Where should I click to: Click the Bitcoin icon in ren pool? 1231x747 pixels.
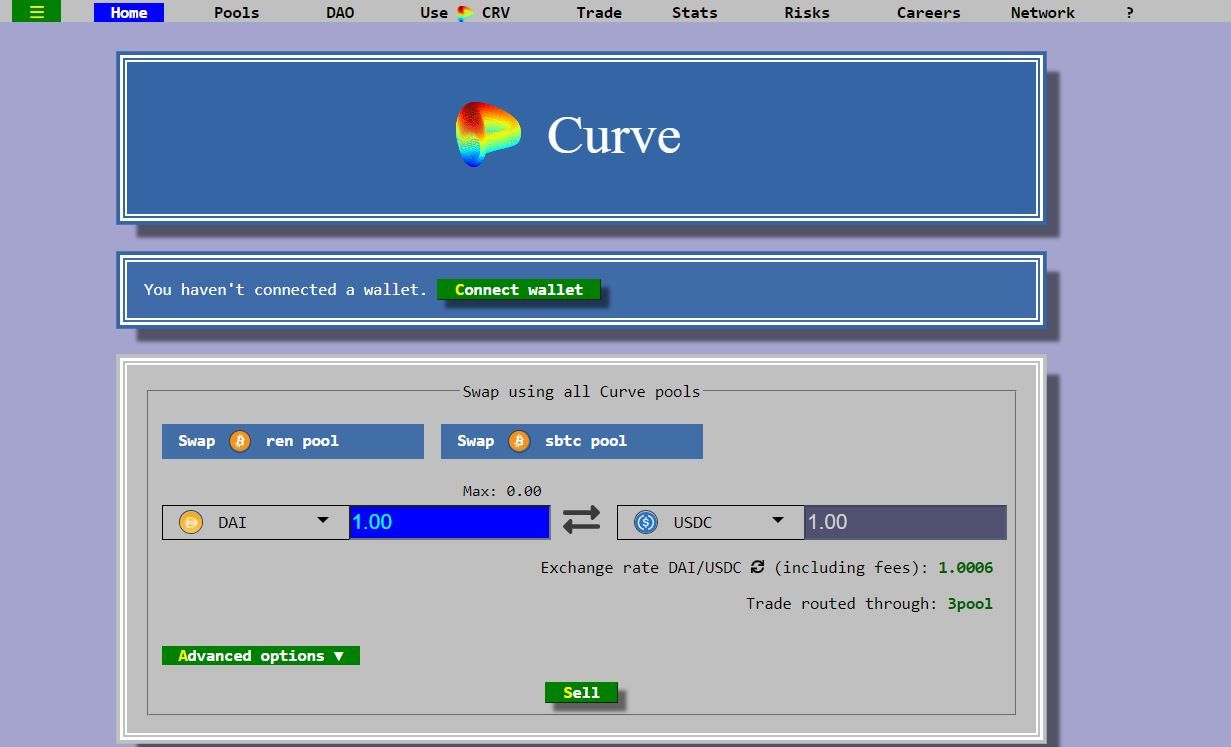[240, 441]
